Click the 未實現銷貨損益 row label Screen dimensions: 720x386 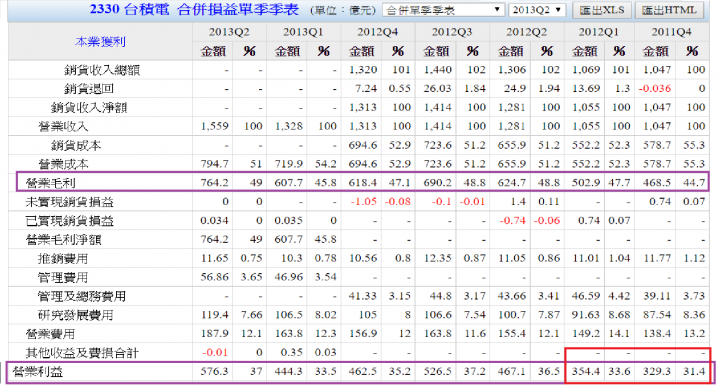click(70, 202)
